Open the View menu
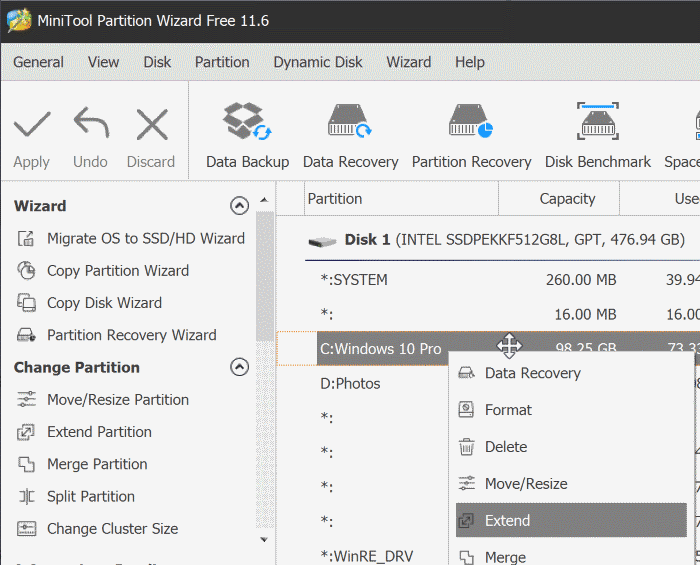Viewport: 700px width, 565px height. pos(103,62)
